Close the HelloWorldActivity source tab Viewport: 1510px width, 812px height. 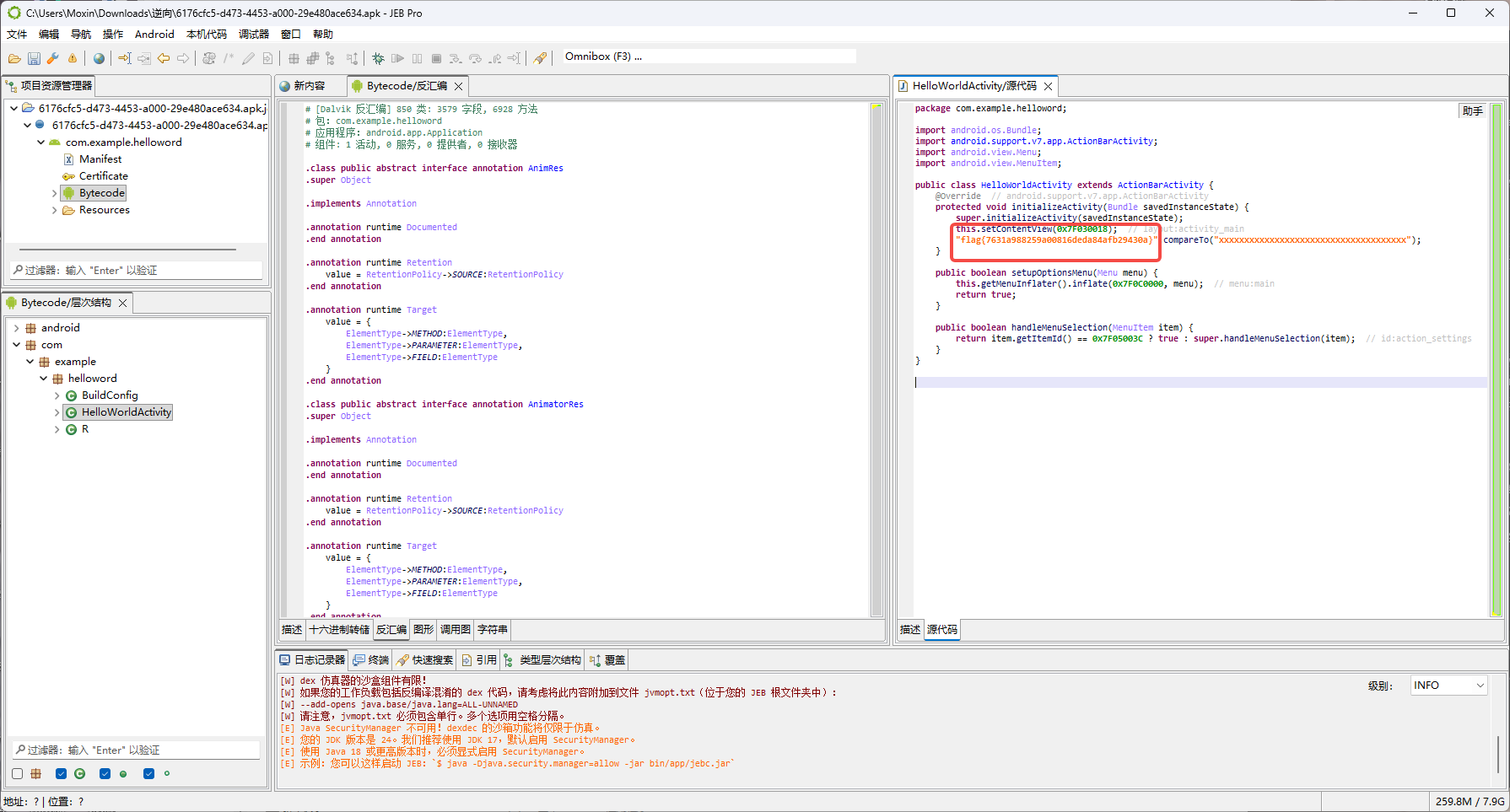pyautogui.click(x=1049, y=86)
